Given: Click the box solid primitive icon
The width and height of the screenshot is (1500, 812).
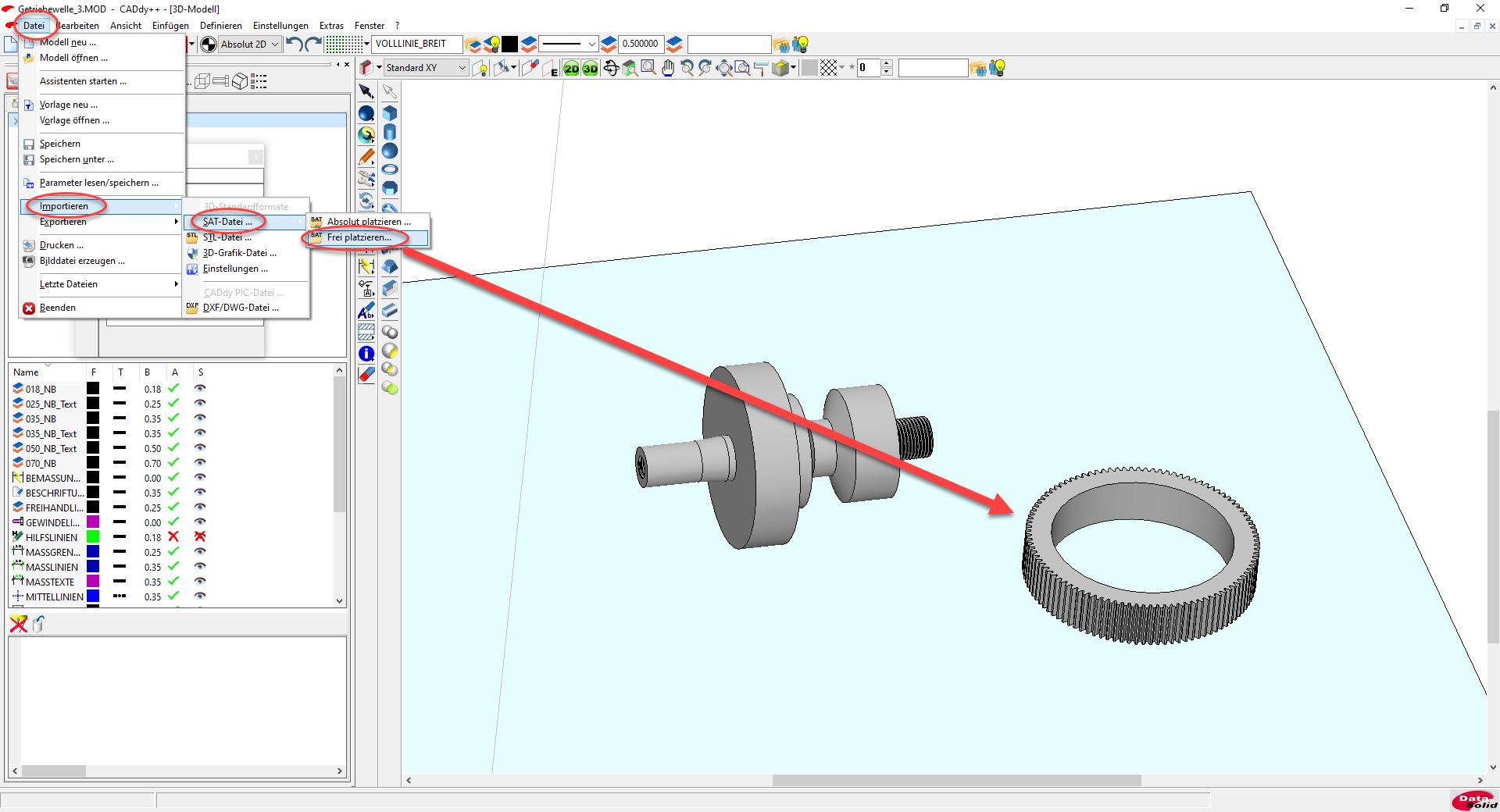Looking at the screenshot, I should 390,113.
